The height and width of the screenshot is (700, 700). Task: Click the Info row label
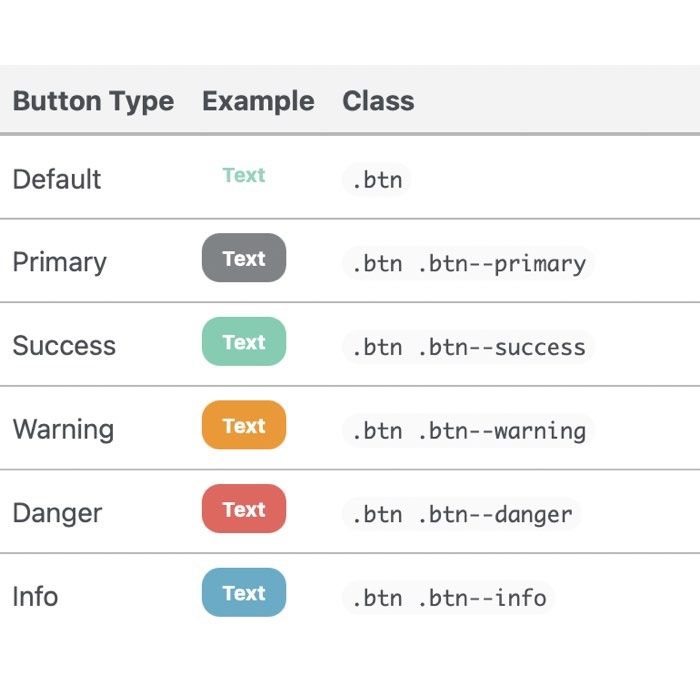pos(35,596)
